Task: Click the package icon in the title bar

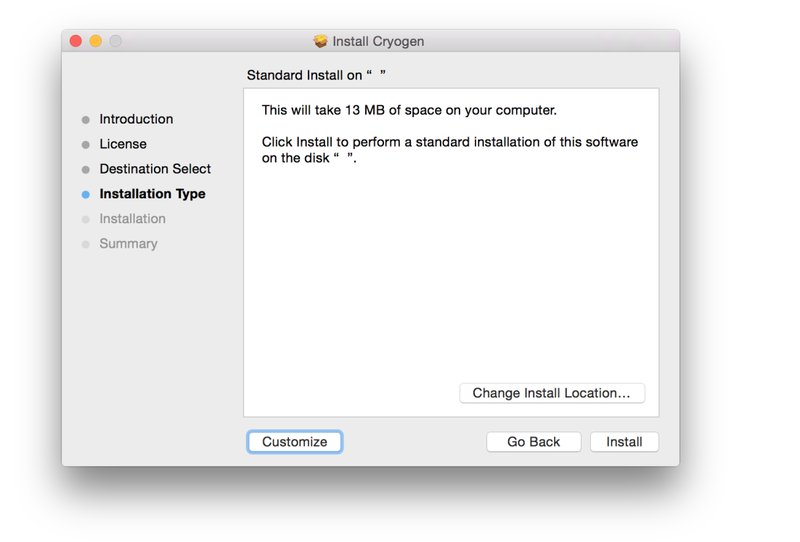Action: pos(320,41)
